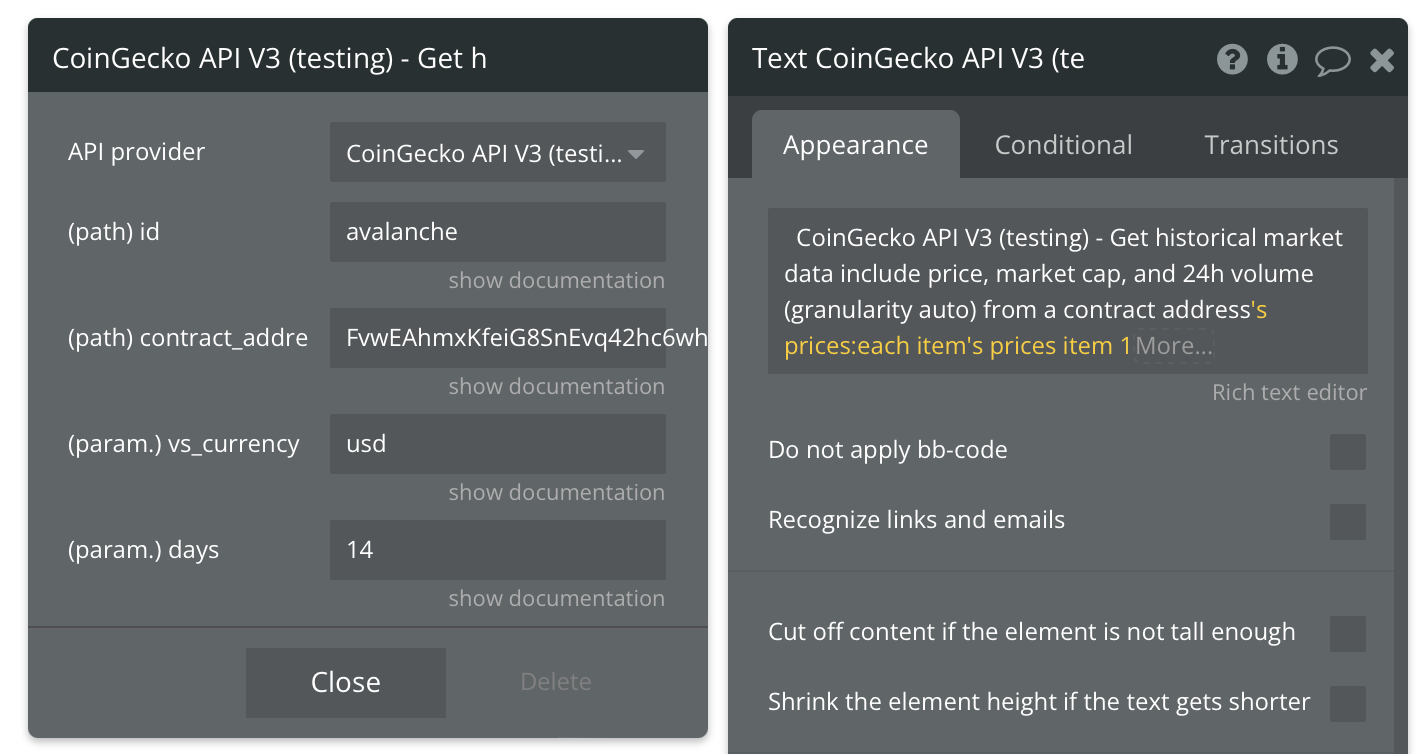
Task: Open the Transitions tab
Action: pos(1271,145)
